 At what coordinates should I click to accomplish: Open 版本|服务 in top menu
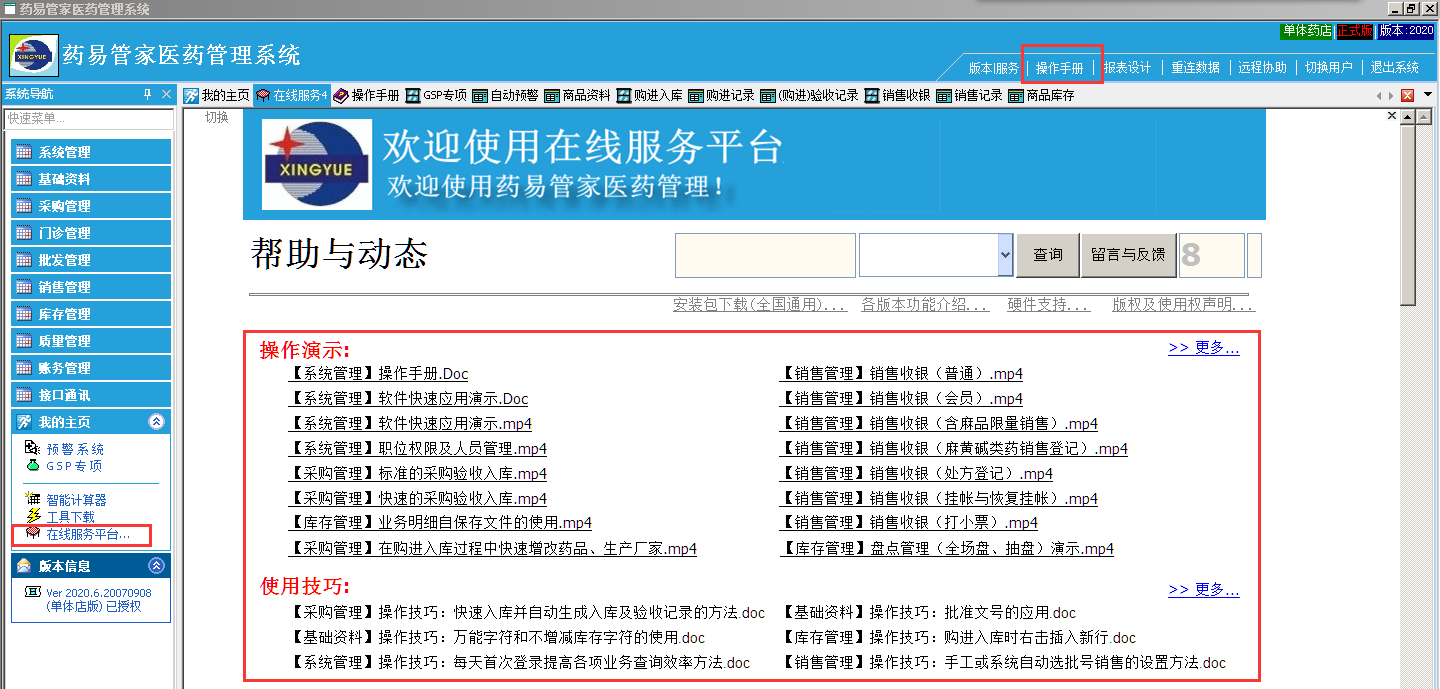click(993, 68)
